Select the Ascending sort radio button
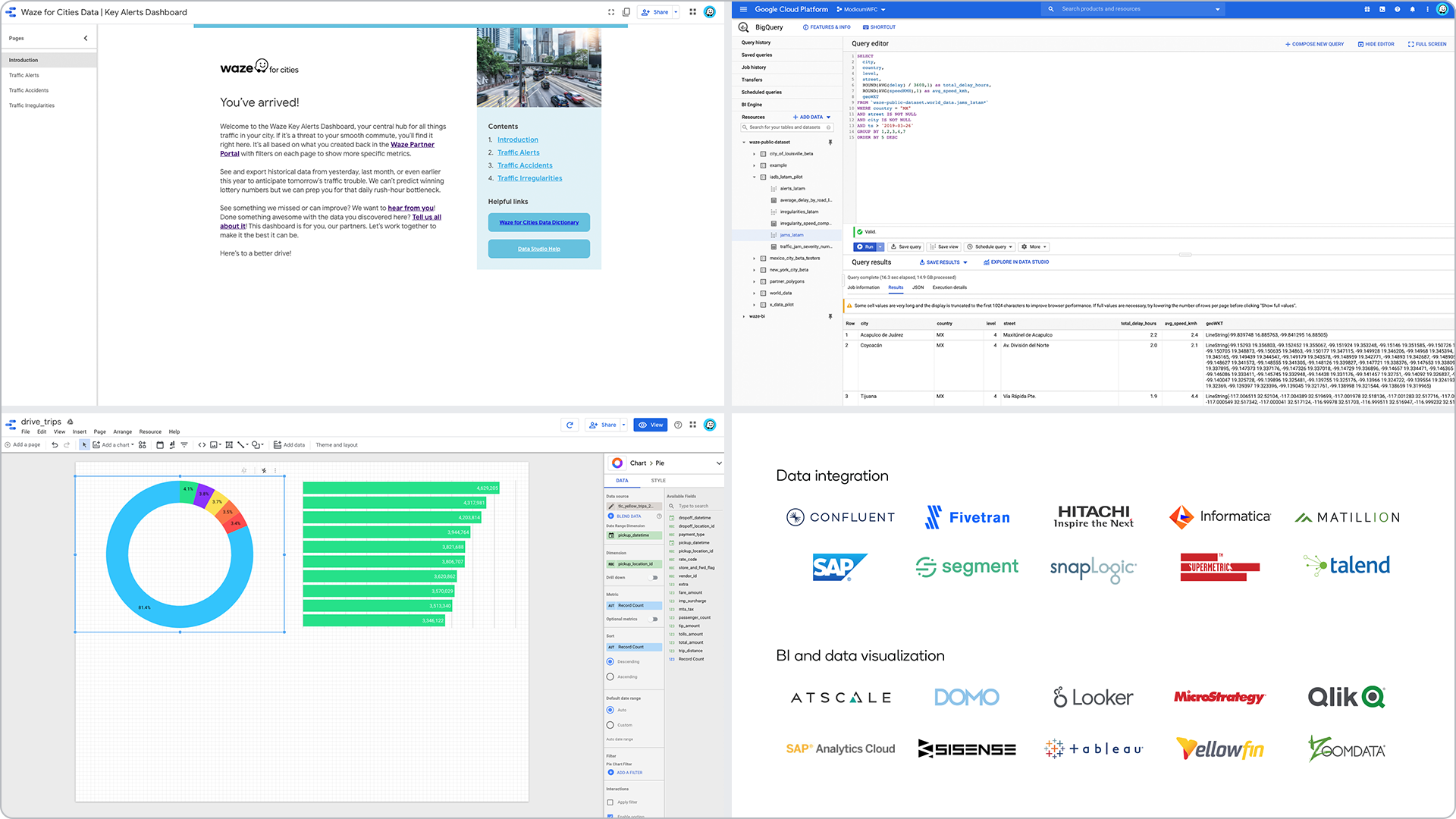Screen dimensions: 1456x819 (x=610, y=676)
